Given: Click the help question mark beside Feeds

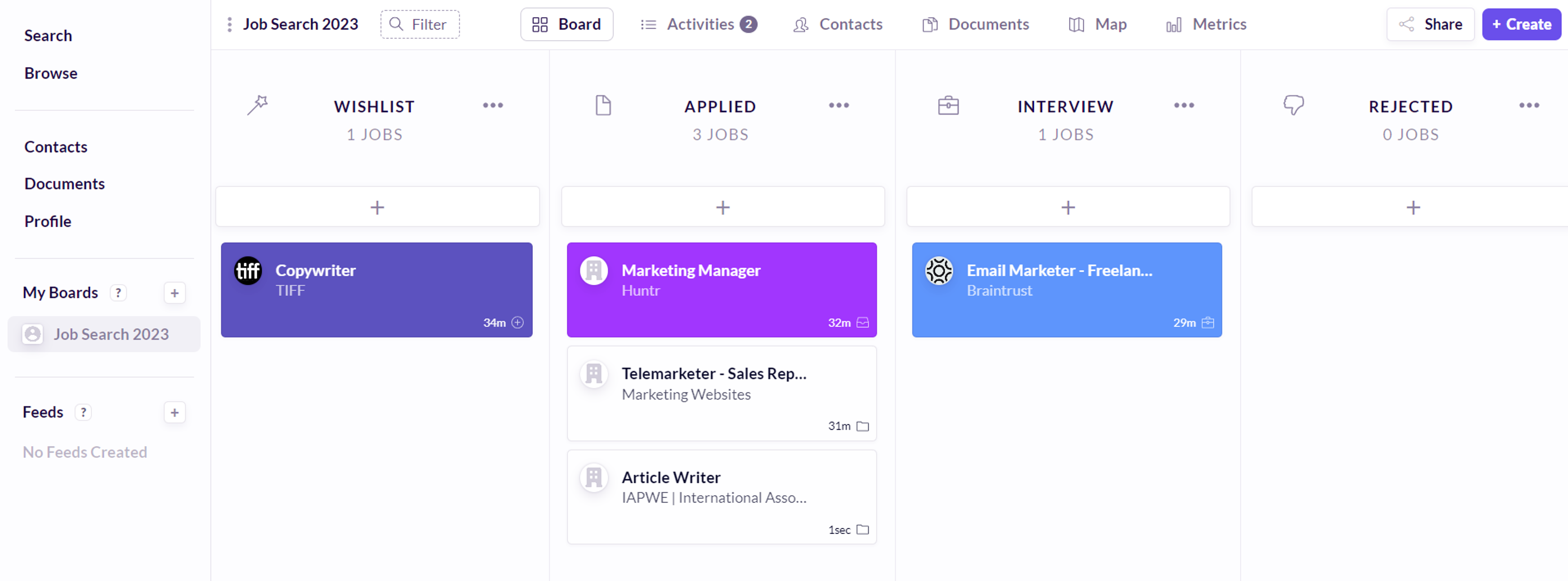Looking at the screenshot, I should pyautogui.click(x=83, y=412).
